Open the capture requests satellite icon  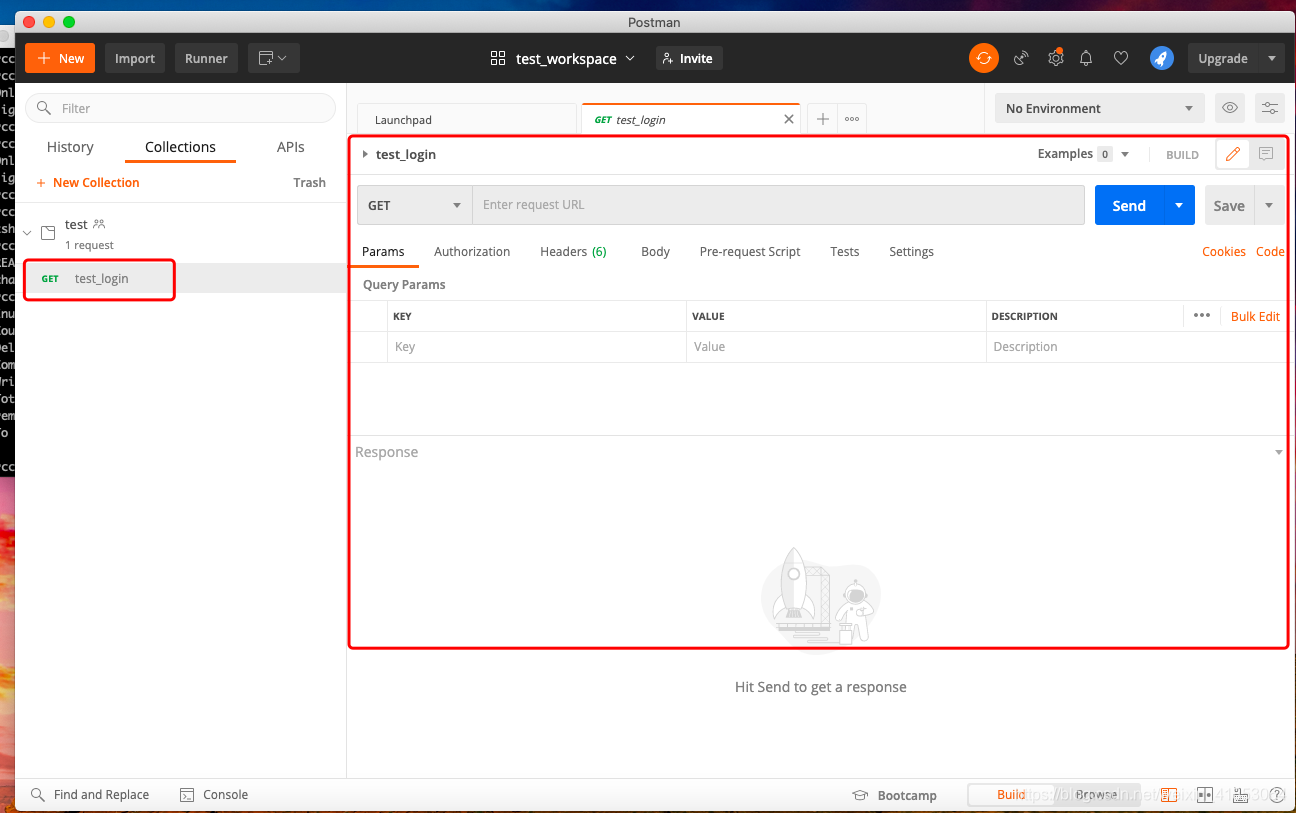click(1021, 58)
